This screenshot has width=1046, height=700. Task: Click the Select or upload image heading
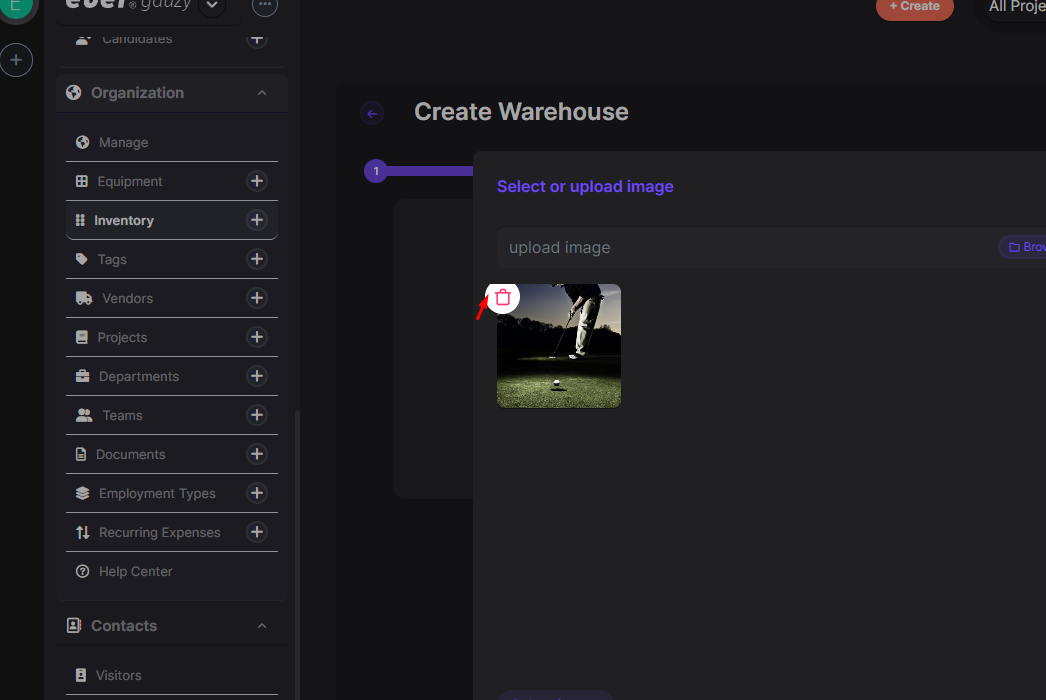pyautogui.click(x=585, y=186)
